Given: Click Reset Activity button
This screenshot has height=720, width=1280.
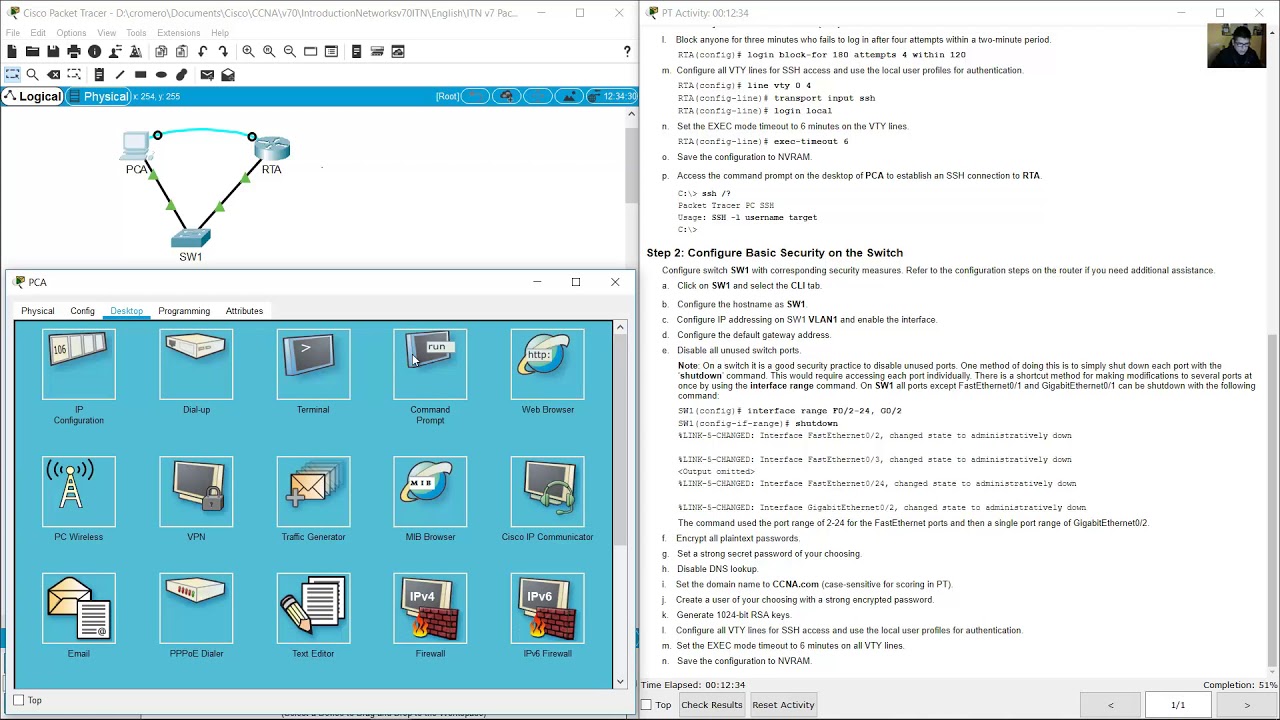Looking at the screenshot, I should coord(783,705).
